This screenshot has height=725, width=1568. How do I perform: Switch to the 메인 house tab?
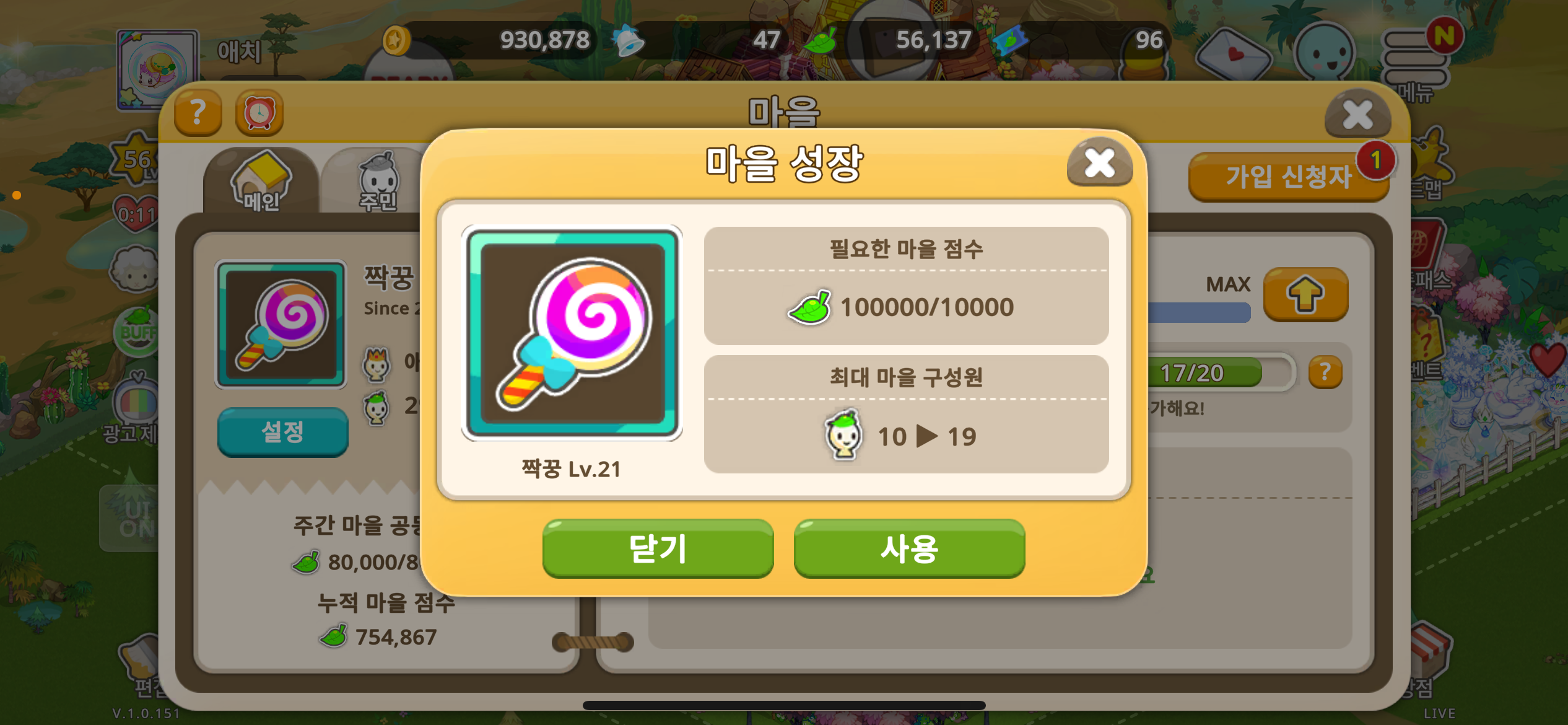261,181
